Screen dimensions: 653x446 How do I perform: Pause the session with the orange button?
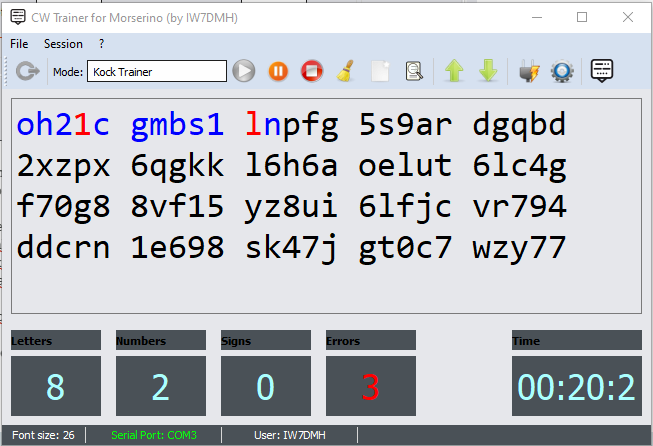pos(278,71)
